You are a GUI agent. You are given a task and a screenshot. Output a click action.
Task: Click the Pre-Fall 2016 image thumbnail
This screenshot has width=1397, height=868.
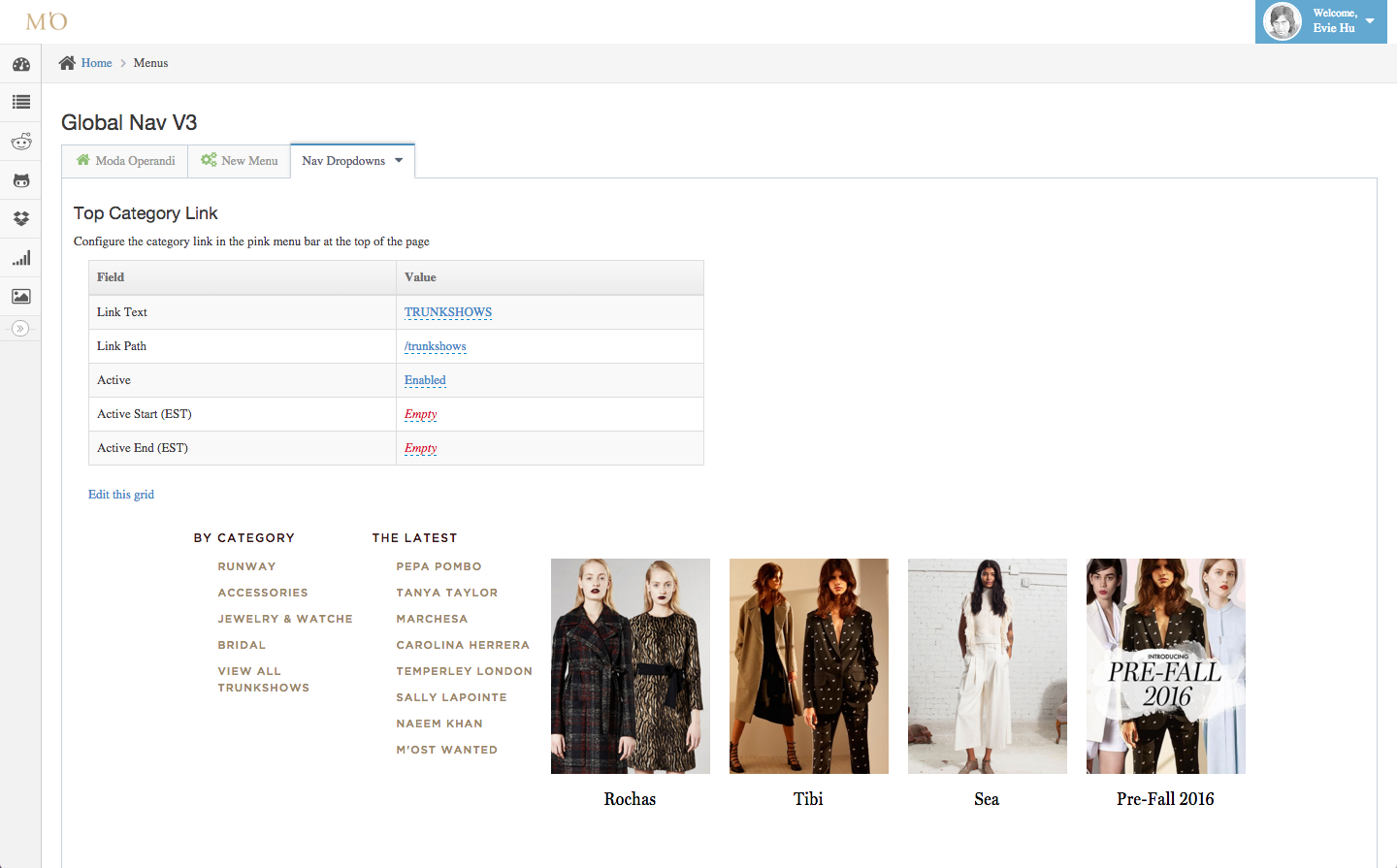tap(1166, 666)
